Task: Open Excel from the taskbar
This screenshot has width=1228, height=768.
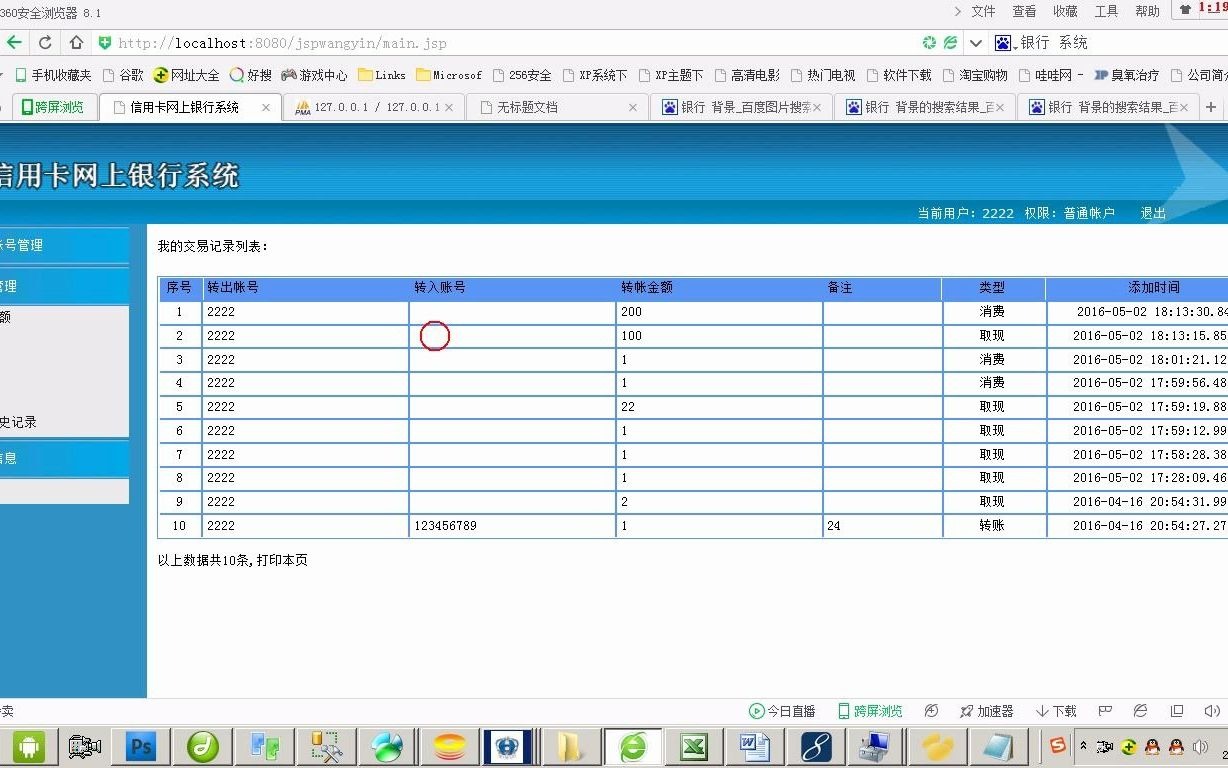Action: [694, 746]
